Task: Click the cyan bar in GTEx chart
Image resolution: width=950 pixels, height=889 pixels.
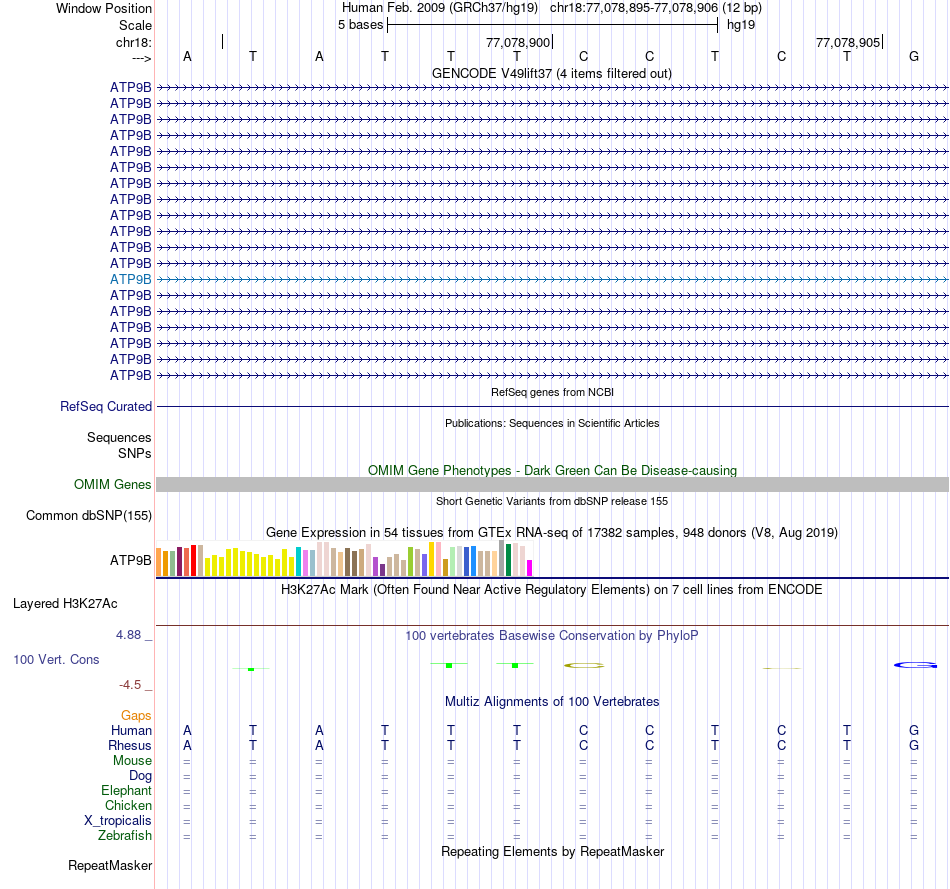Action: pyautogui.click(x=298, y=561)
